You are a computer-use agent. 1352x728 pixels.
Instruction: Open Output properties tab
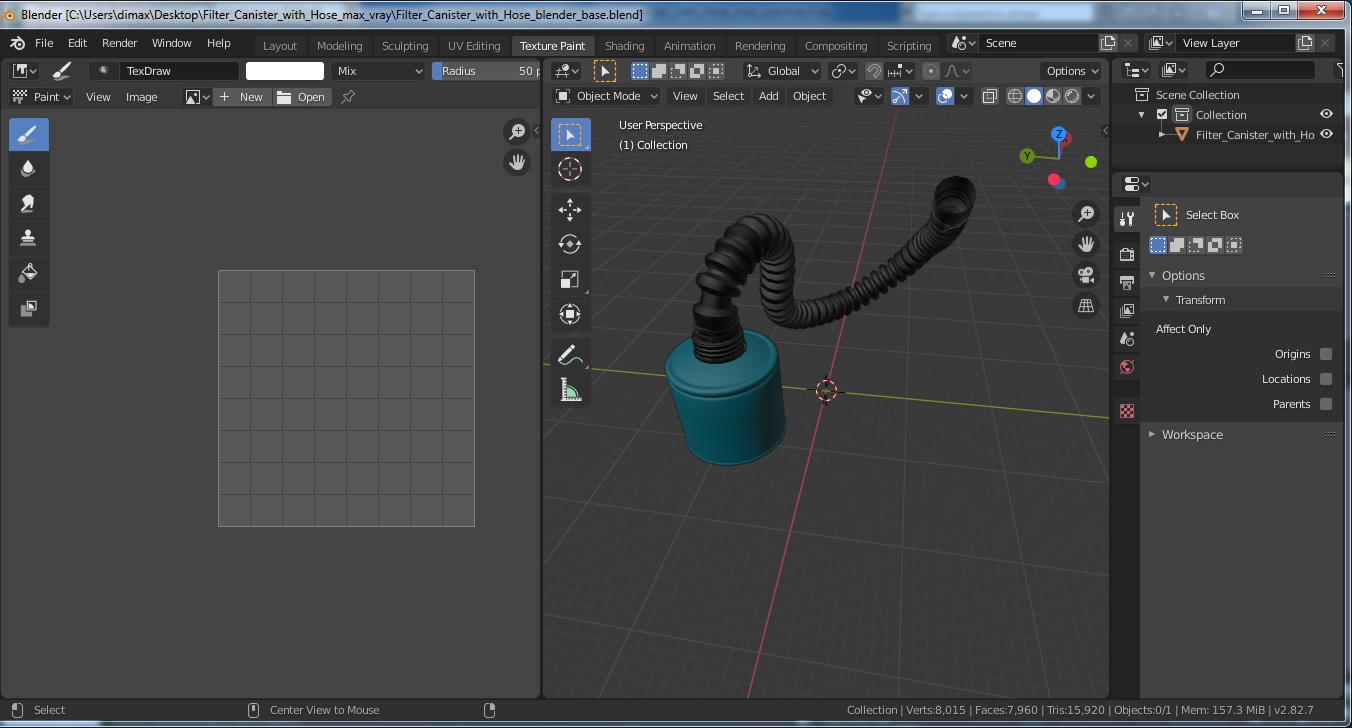click(x=1127, y=283)
